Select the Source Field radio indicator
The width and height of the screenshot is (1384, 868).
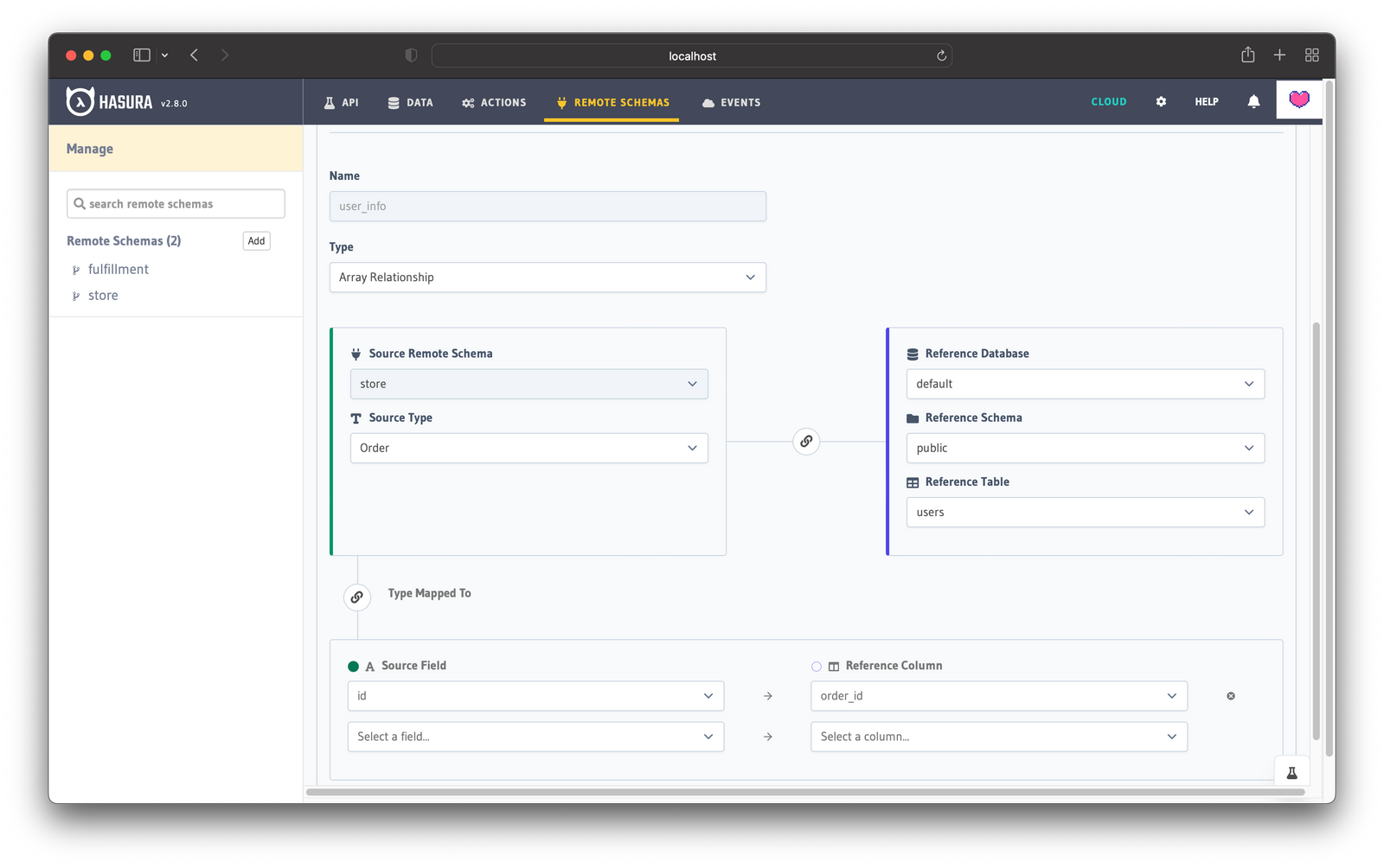click(353, 666)
